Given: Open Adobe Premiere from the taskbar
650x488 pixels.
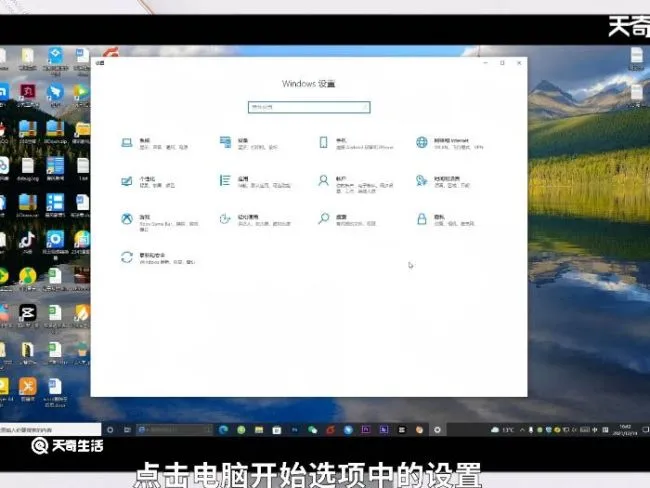Looking at the screenshot, I should [366, 430].
